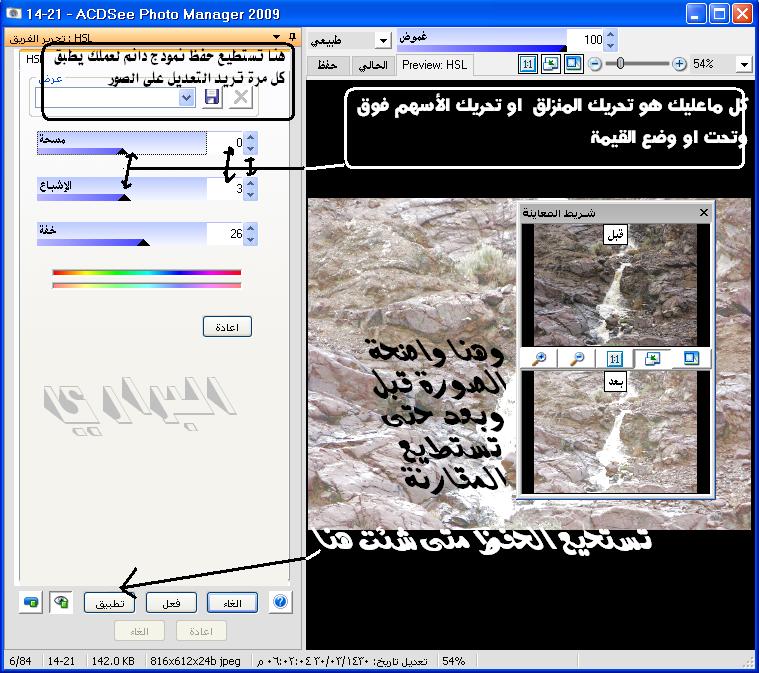Screen dimensions: 759x673
Task: Increase the hue value with up arrow
Action: [x=250, y=138]
